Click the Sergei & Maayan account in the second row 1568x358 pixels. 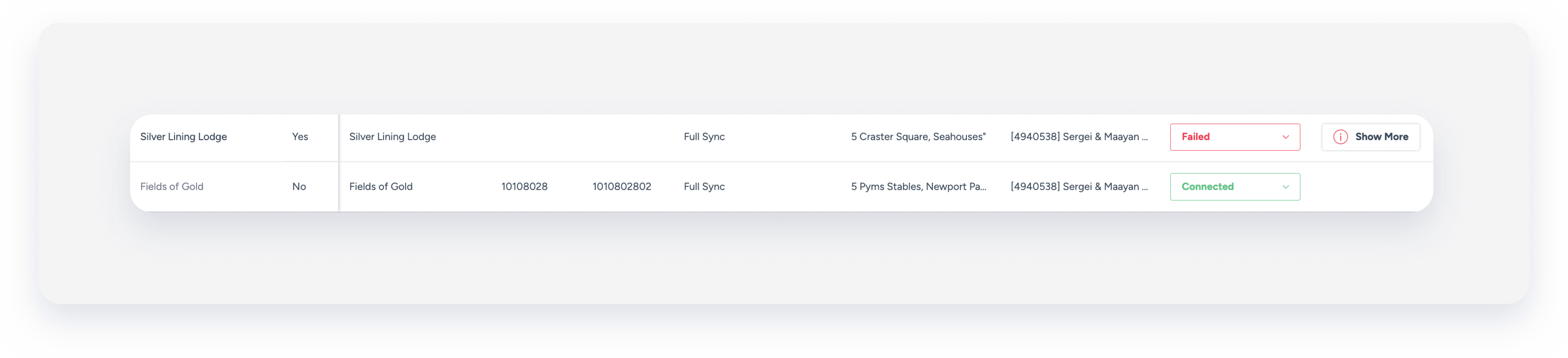(x=1079, y=186)
